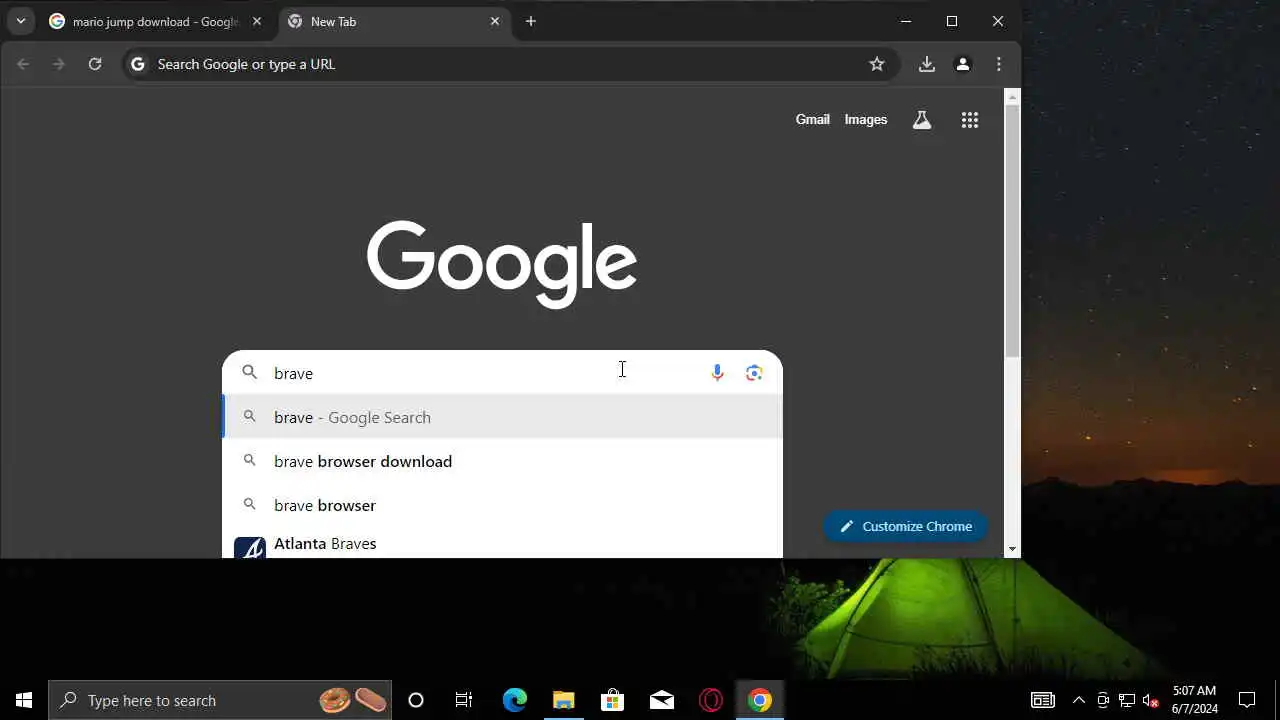
Task: Launch Microsoft Edge from taskbar
Action: click(514, 700)
